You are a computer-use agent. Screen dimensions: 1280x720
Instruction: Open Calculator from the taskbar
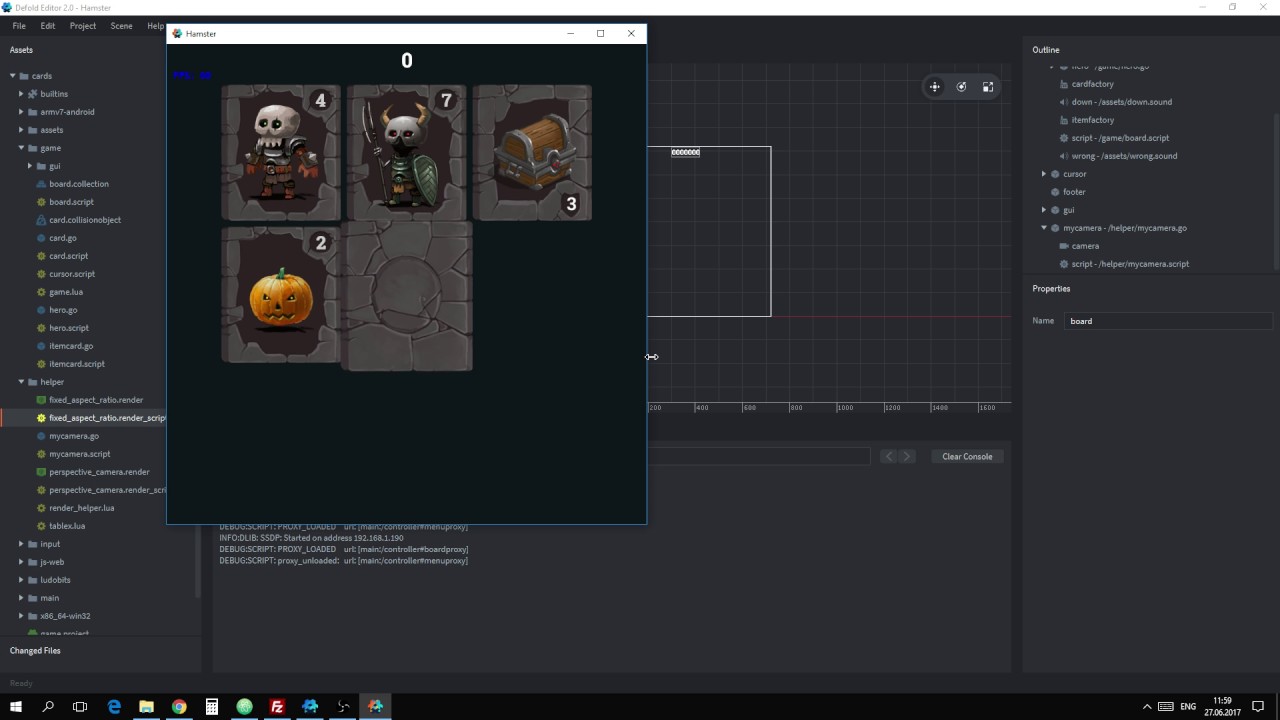[212, 706]
